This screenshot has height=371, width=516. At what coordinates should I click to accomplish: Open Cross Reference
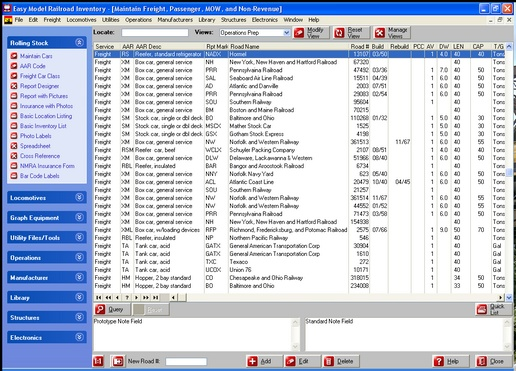click(x=40, y=156)
